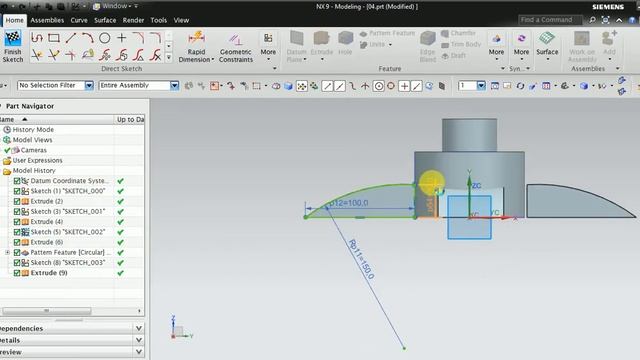
Task: Toggle the Extrude (4) checkbox
Action: tap(17, 222)
